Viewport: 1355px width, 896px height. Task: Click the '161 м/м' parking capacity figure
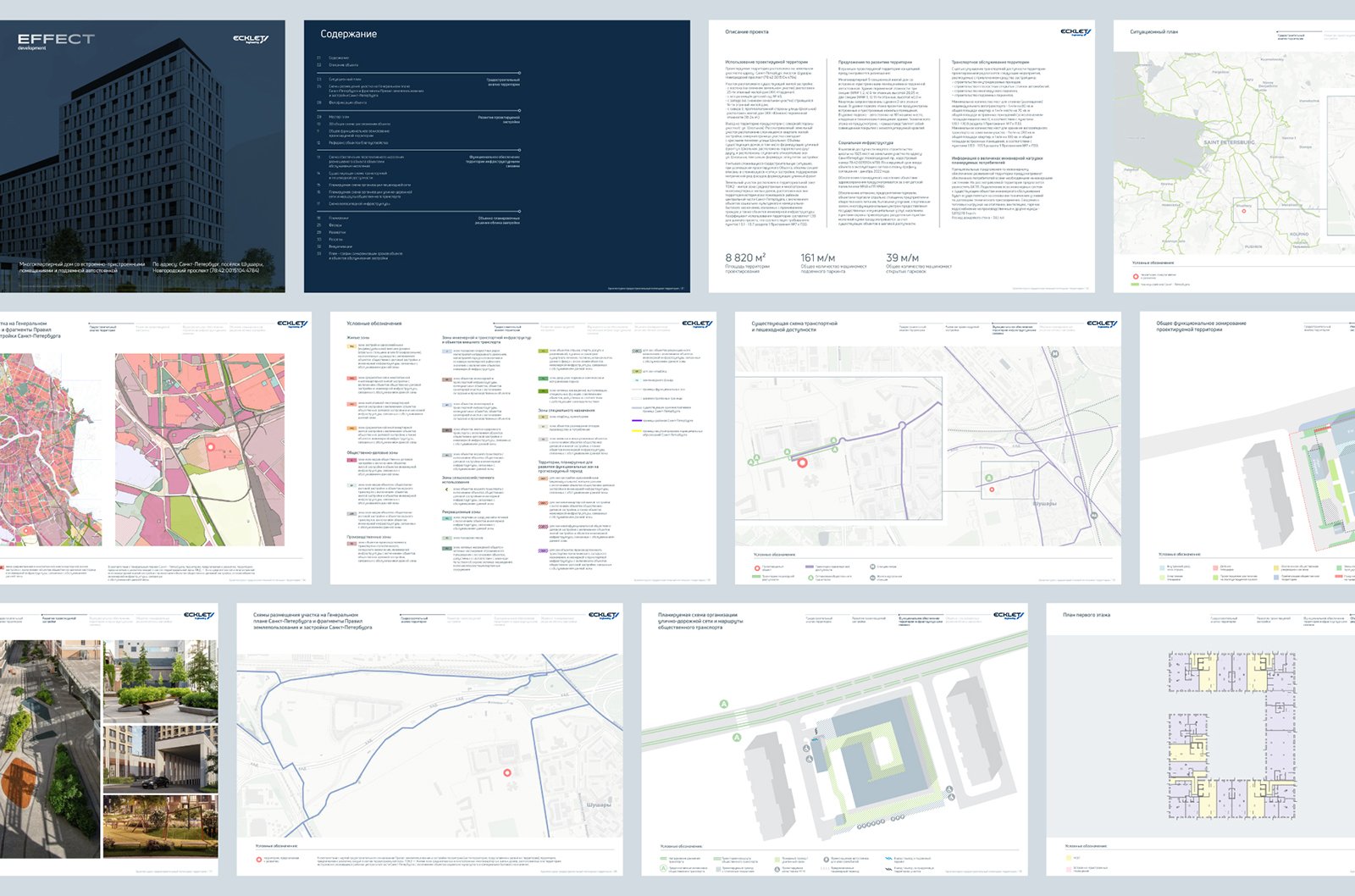tap(818, 257)
